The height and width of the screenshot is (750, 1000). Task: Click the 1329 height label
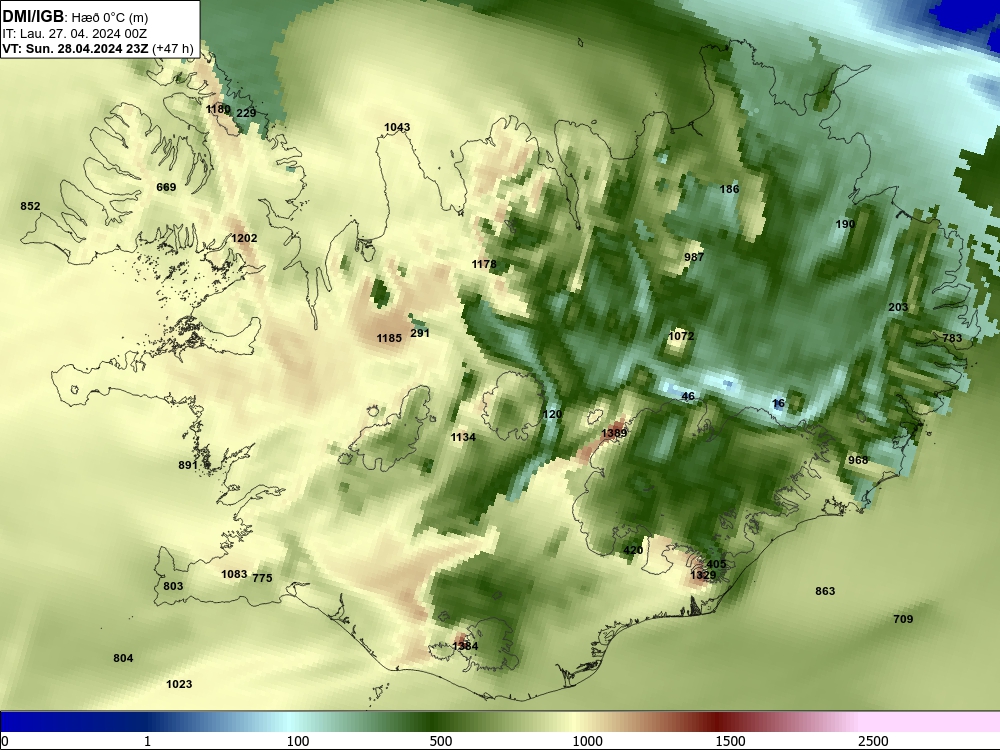(x=703, y=575)
